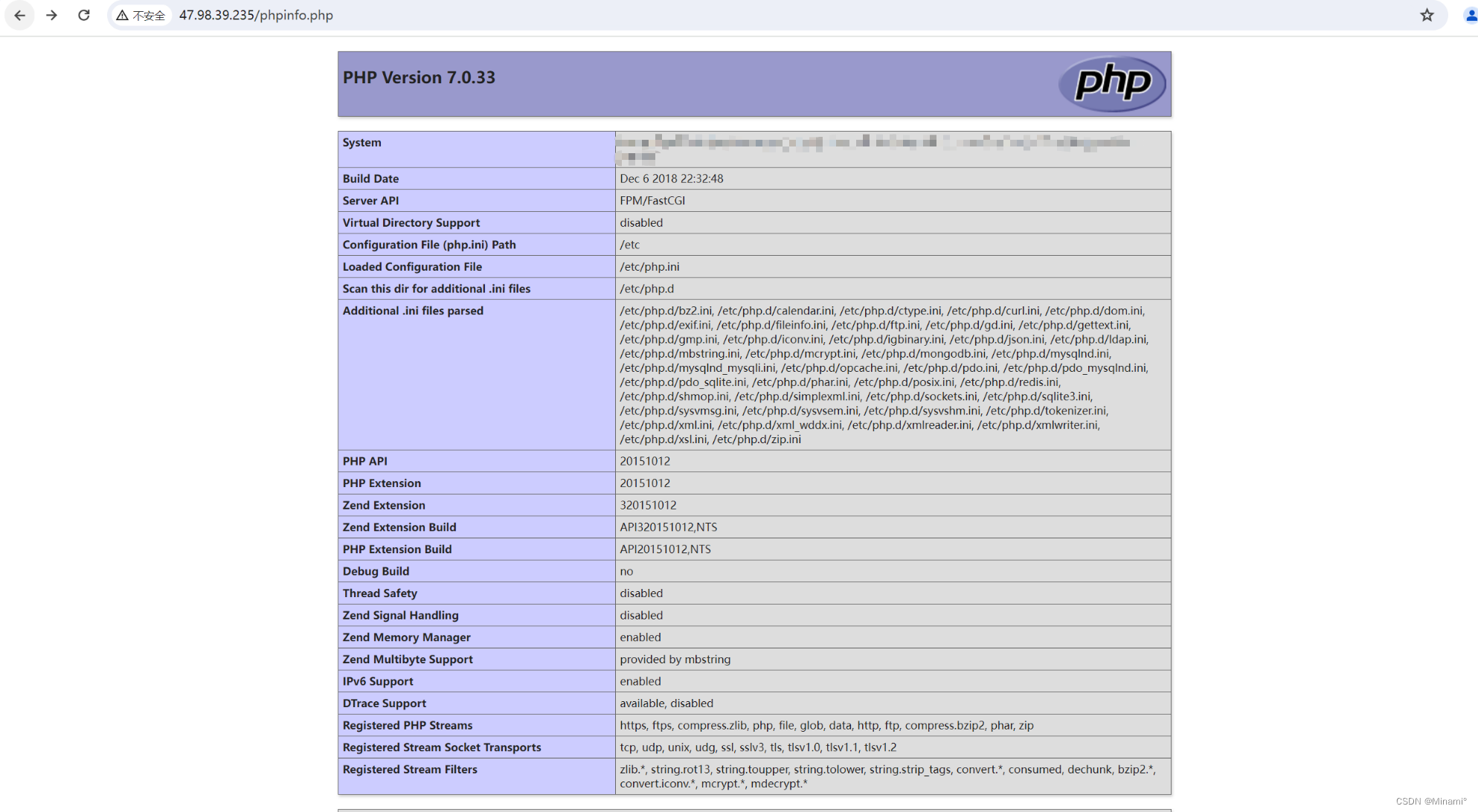Click the FPM/FastCGI value
The image size is (1478, 812).
(652, 201)
